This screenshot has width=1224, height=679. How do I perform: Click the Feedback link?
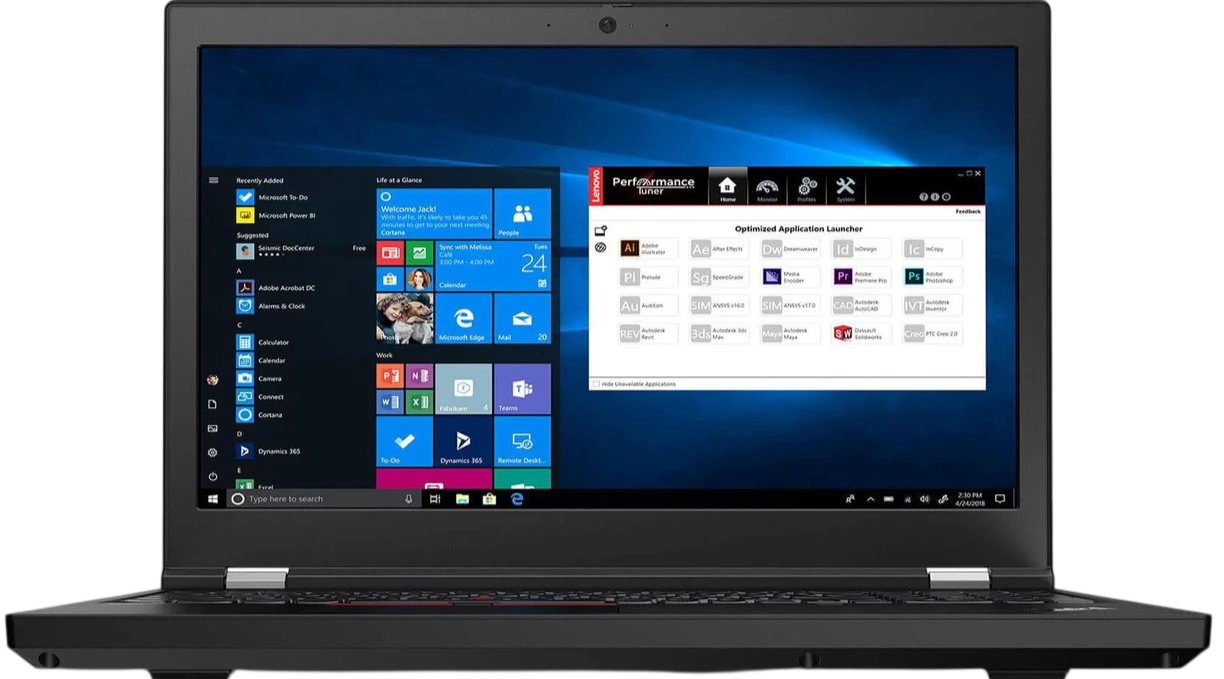[x=968, y=211]
